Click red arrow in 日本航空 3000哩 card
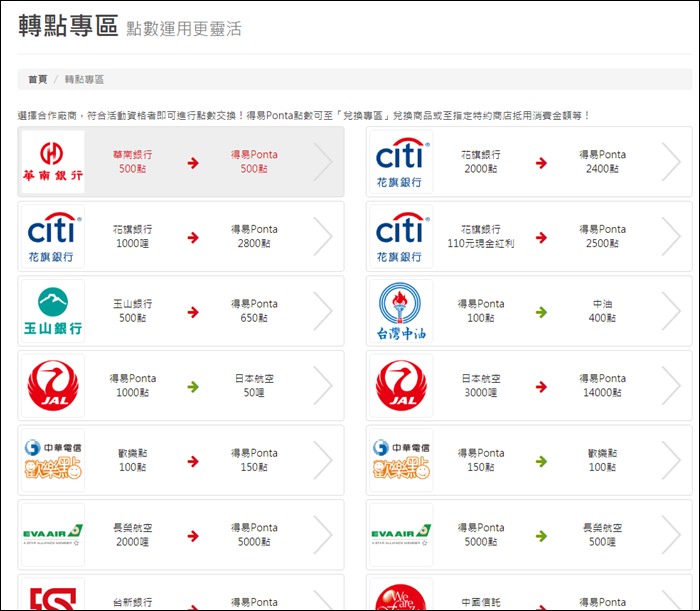700x611 pixels. (541, 387)
